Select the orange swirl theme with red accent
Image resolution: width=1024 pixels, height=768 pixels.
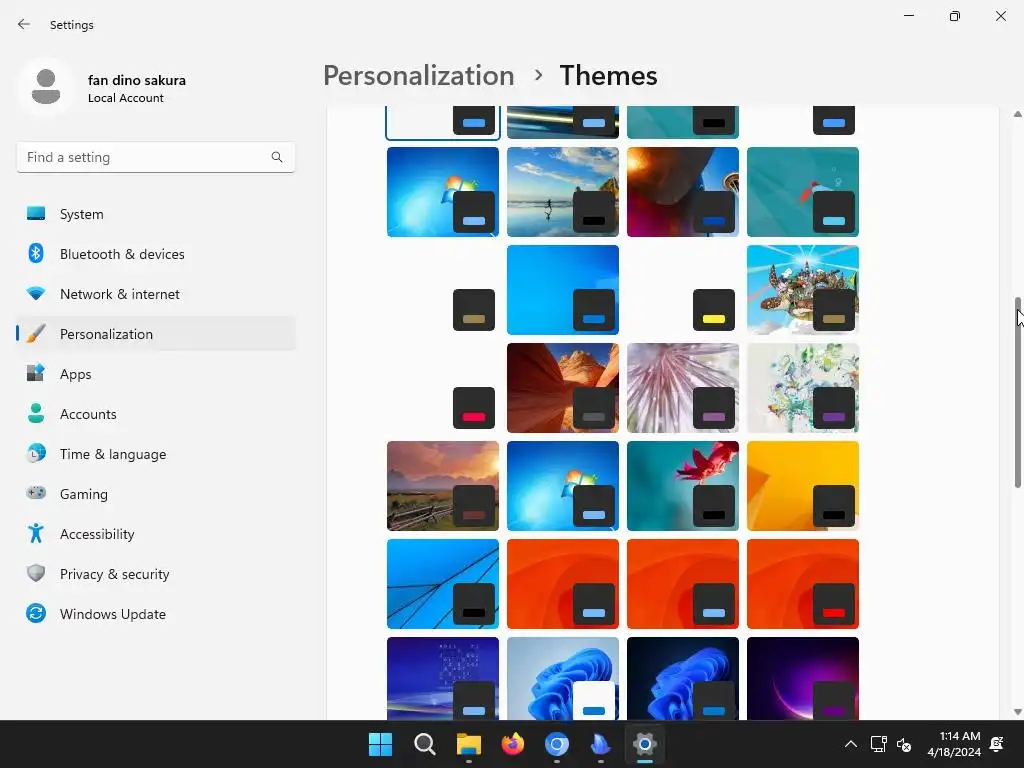click(803, 584)
